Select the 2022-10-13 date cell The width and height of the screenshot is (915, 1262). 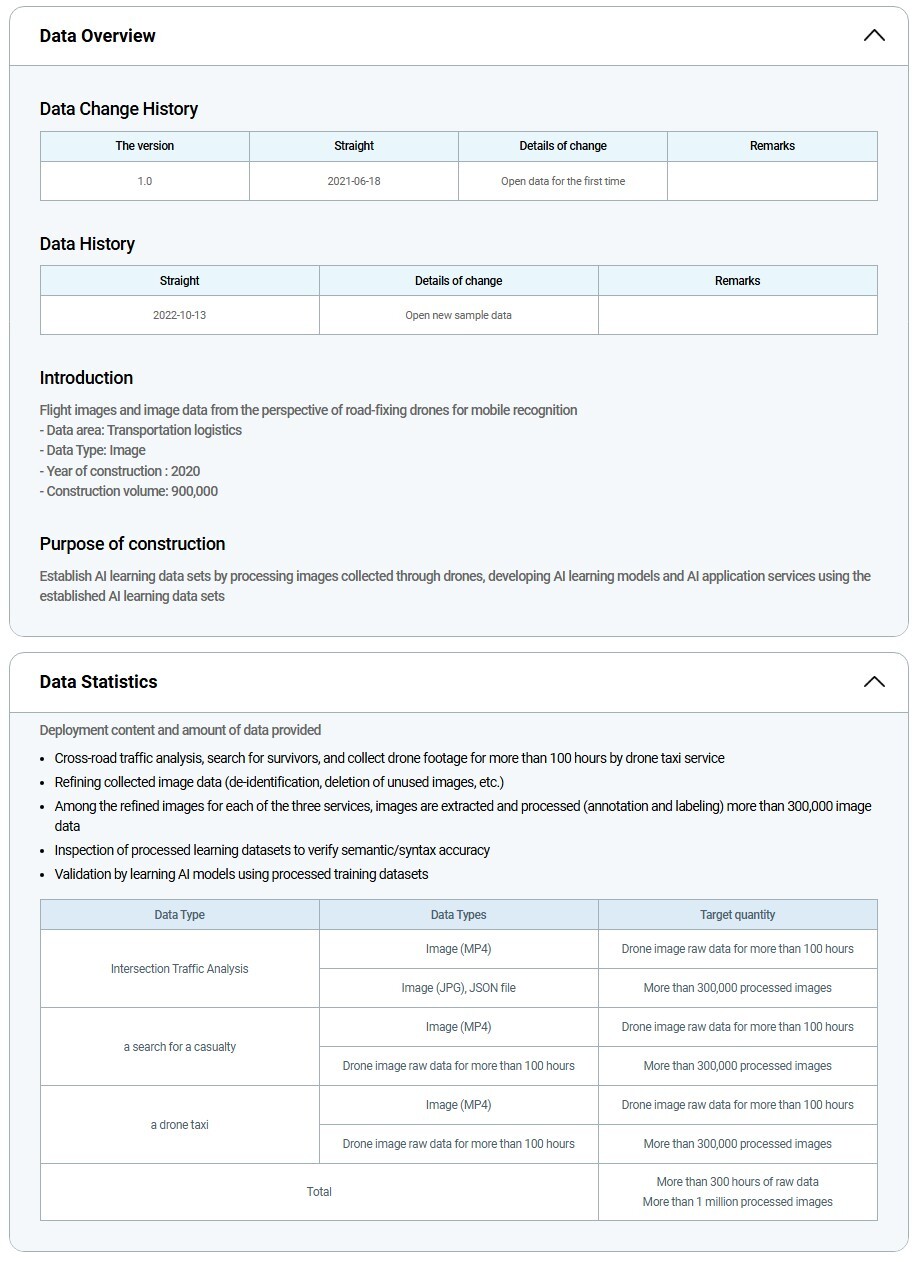coord(180,315)
